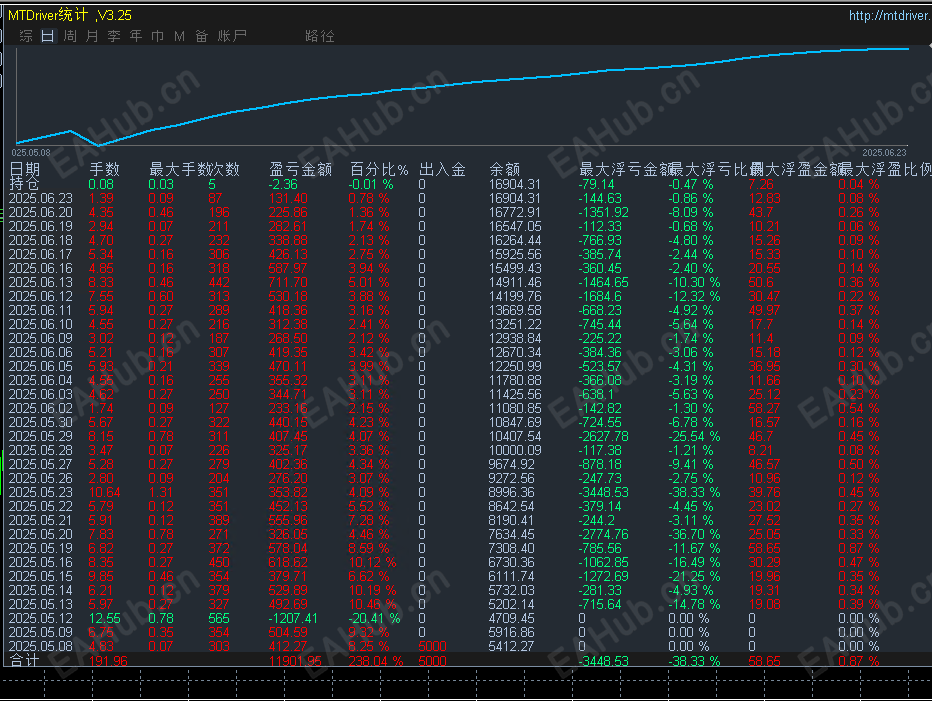The height and width of the screenshot is (701, 932).
Task: Toggle the highlighted 日 daily view
Action: click(47, 35)
